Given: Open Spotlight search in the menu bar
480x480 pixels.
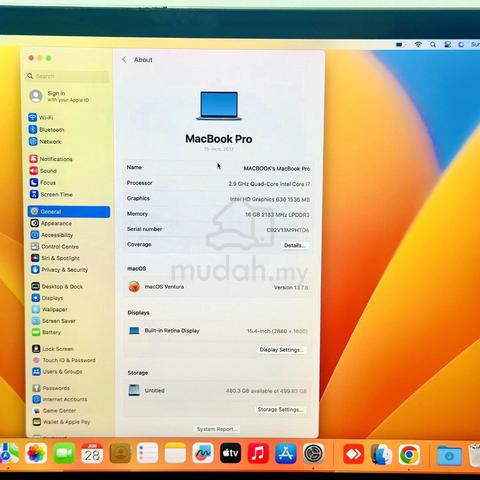Looking at the screenshot, I should click(x=433, y=44).
